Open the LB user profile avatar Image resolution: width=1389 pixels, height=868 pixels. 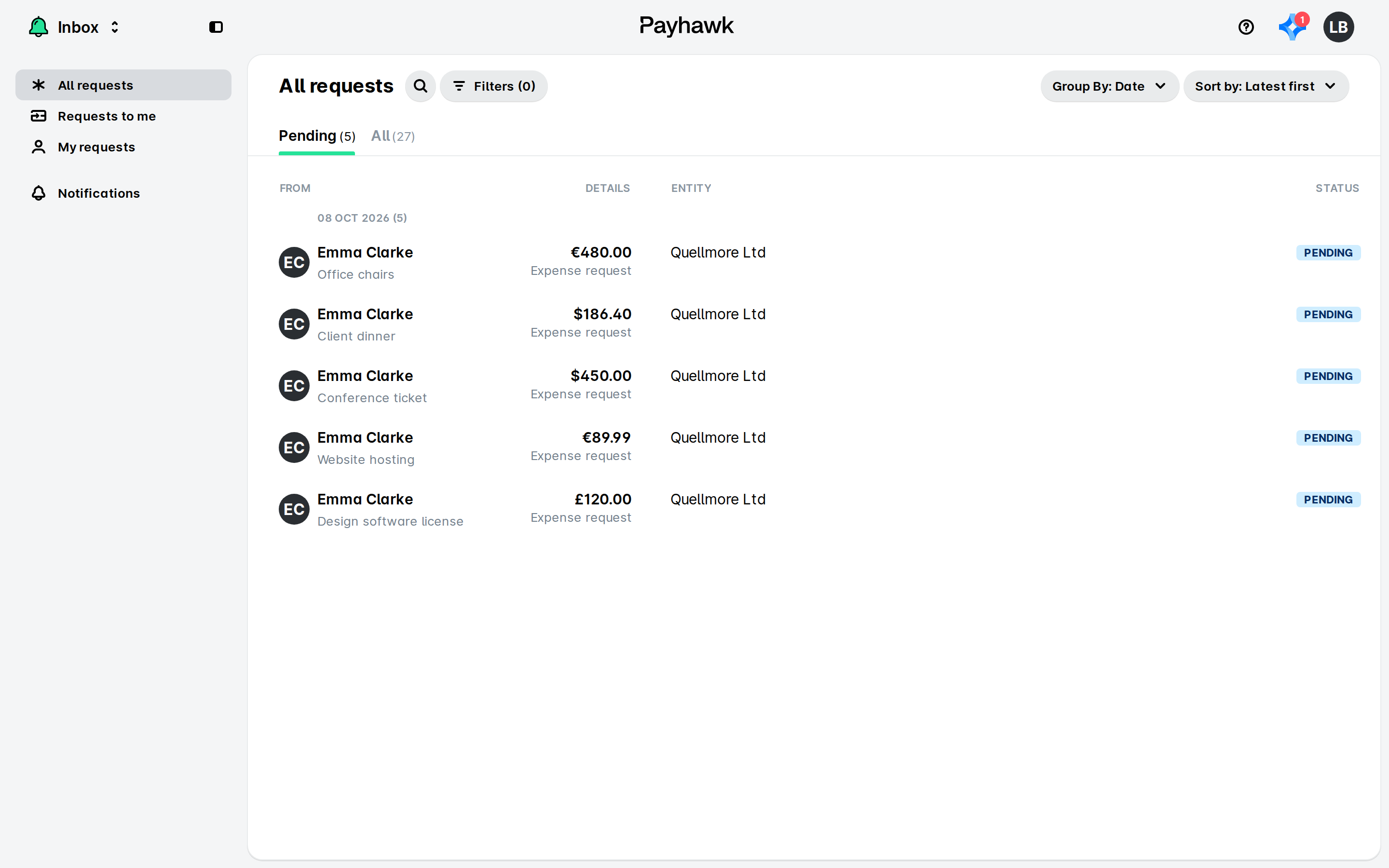(x=1338, y=27)
